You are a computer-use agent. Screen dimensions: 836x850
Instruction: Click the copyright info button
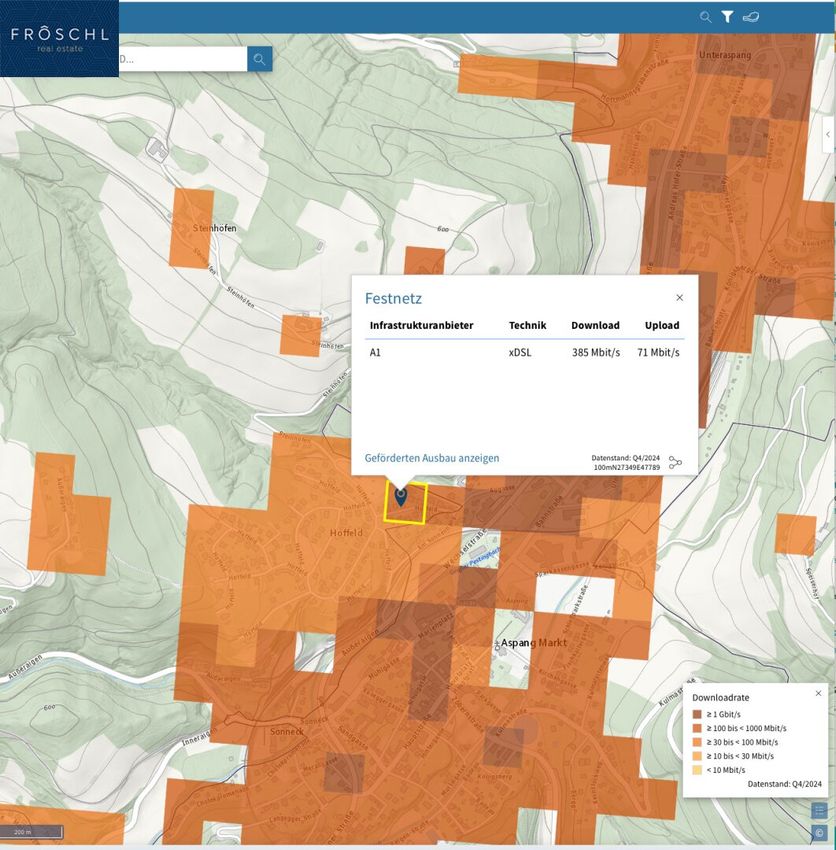819,832
